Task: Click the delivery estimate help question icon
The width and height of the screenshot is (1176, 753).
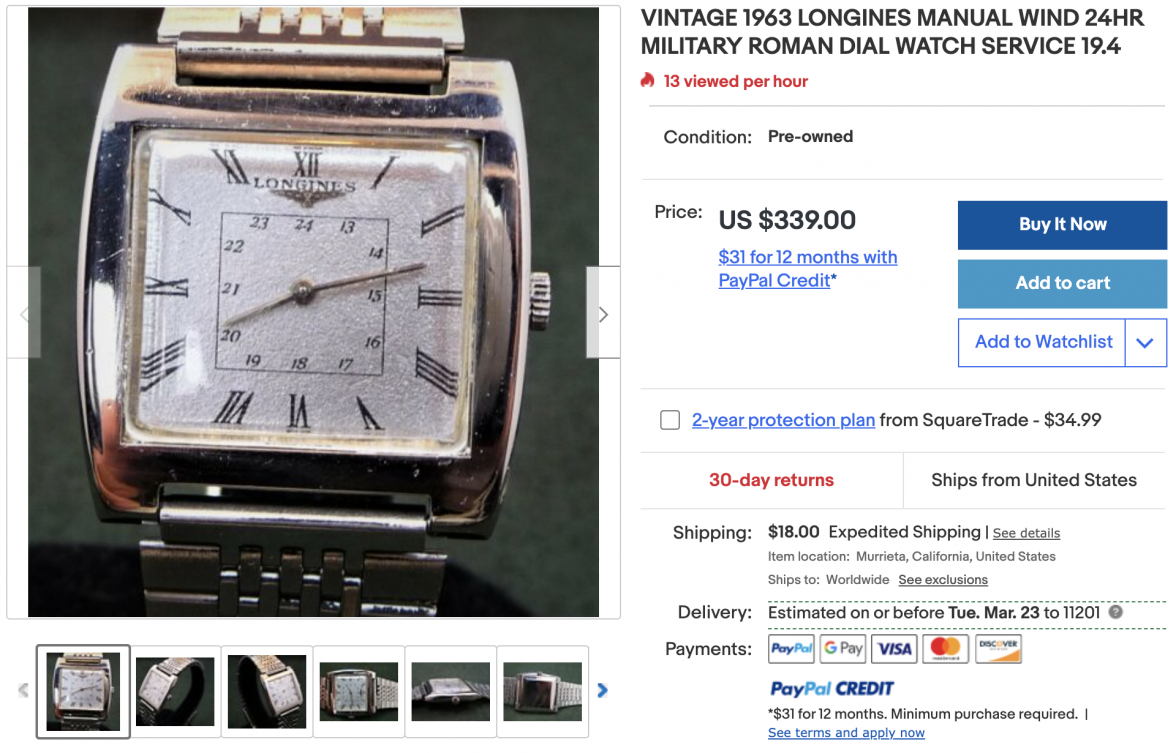Action: point(1116,612)
